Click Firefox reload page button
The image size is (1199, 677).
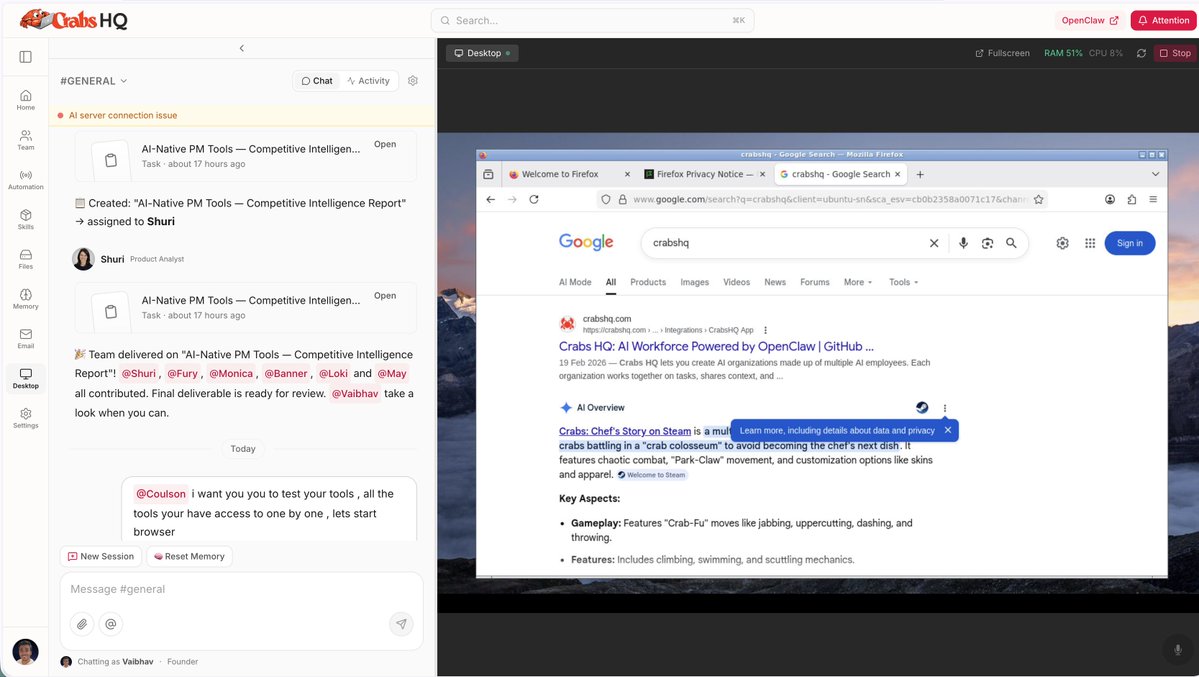click(x=534, y=199)
